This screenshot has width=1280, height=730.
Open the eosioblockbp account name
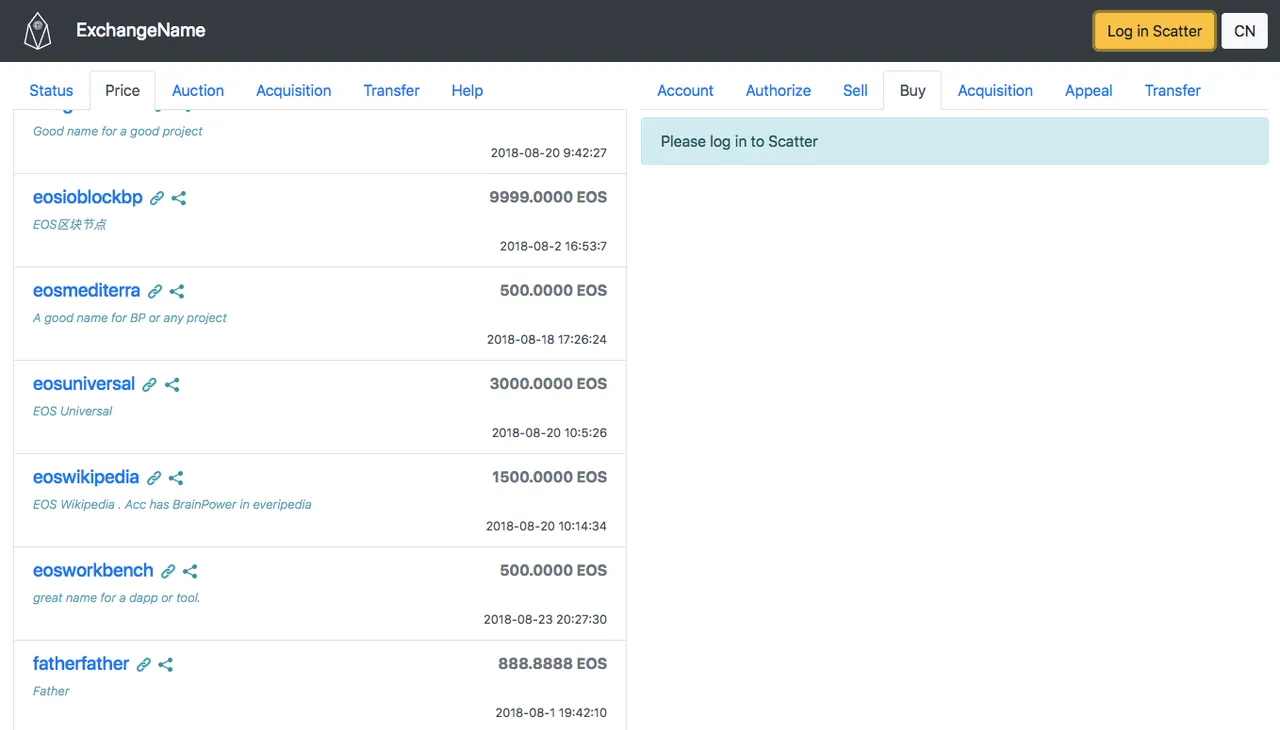click(x=88, y=197)
